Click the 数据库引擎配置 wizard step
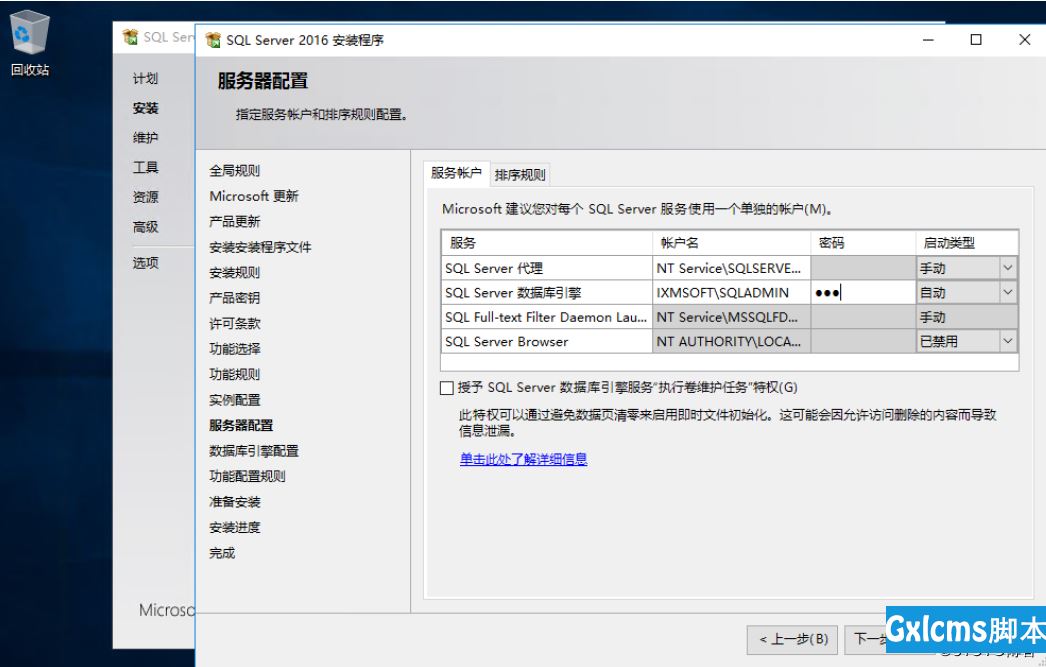Screen dimensions: 1046x667 pyautogui.click(x=253, y=451)
